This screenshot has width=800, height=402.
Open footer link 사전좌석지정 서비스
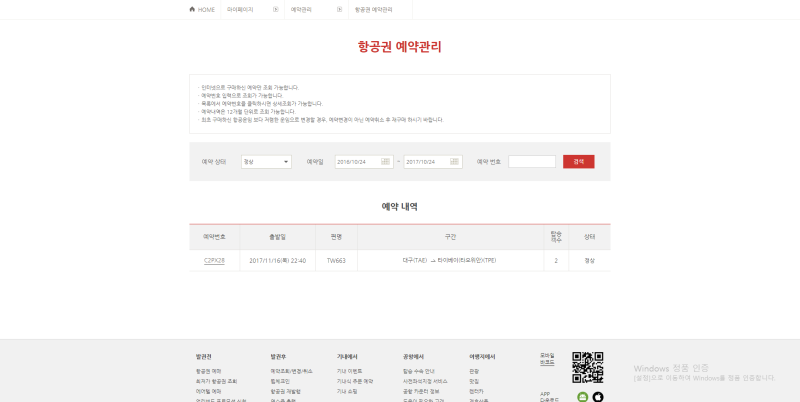click(x=425, y=381)
